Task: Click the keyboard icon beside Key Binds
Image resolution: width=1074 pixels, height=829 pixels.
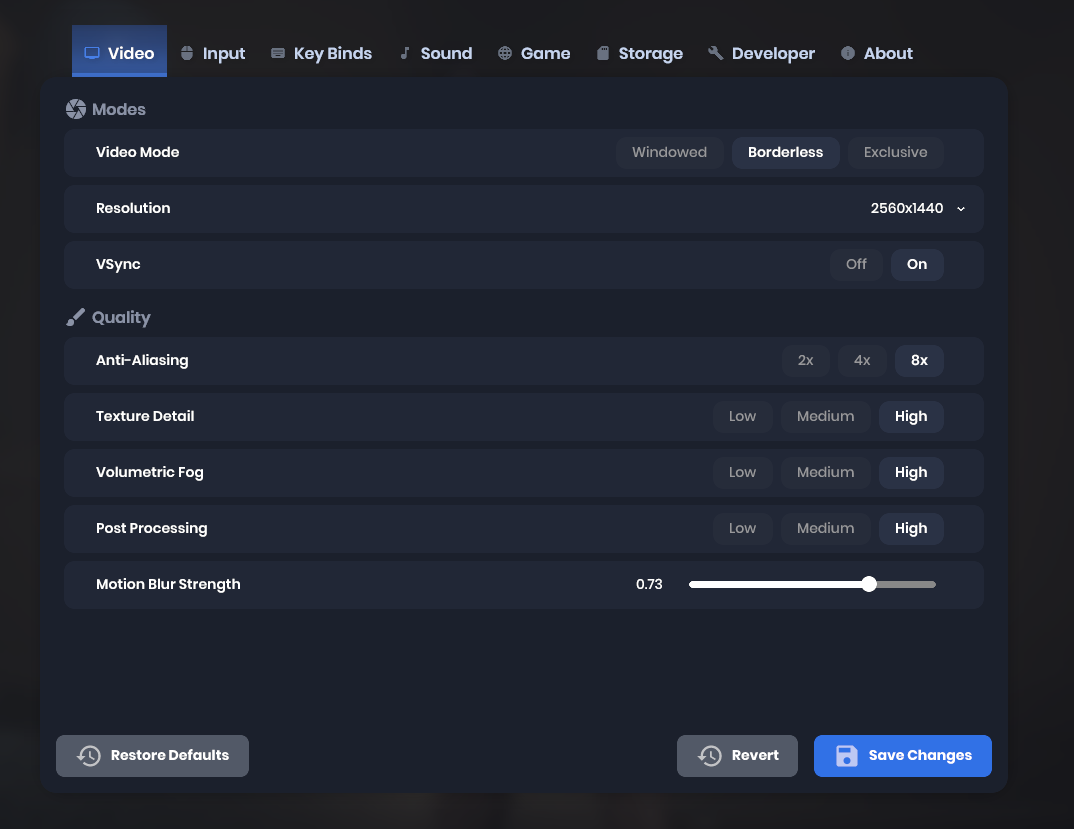Action: [278, 53]
